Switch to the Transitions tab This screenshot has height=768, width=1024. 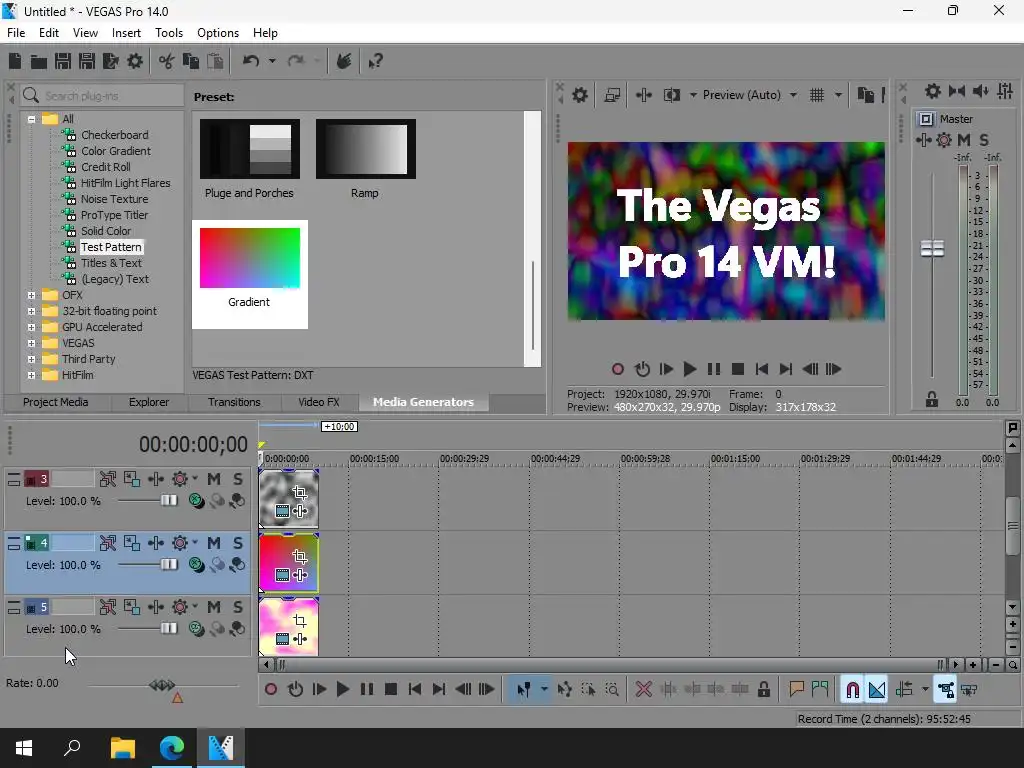pyautogui.click(x=234, y=402)
